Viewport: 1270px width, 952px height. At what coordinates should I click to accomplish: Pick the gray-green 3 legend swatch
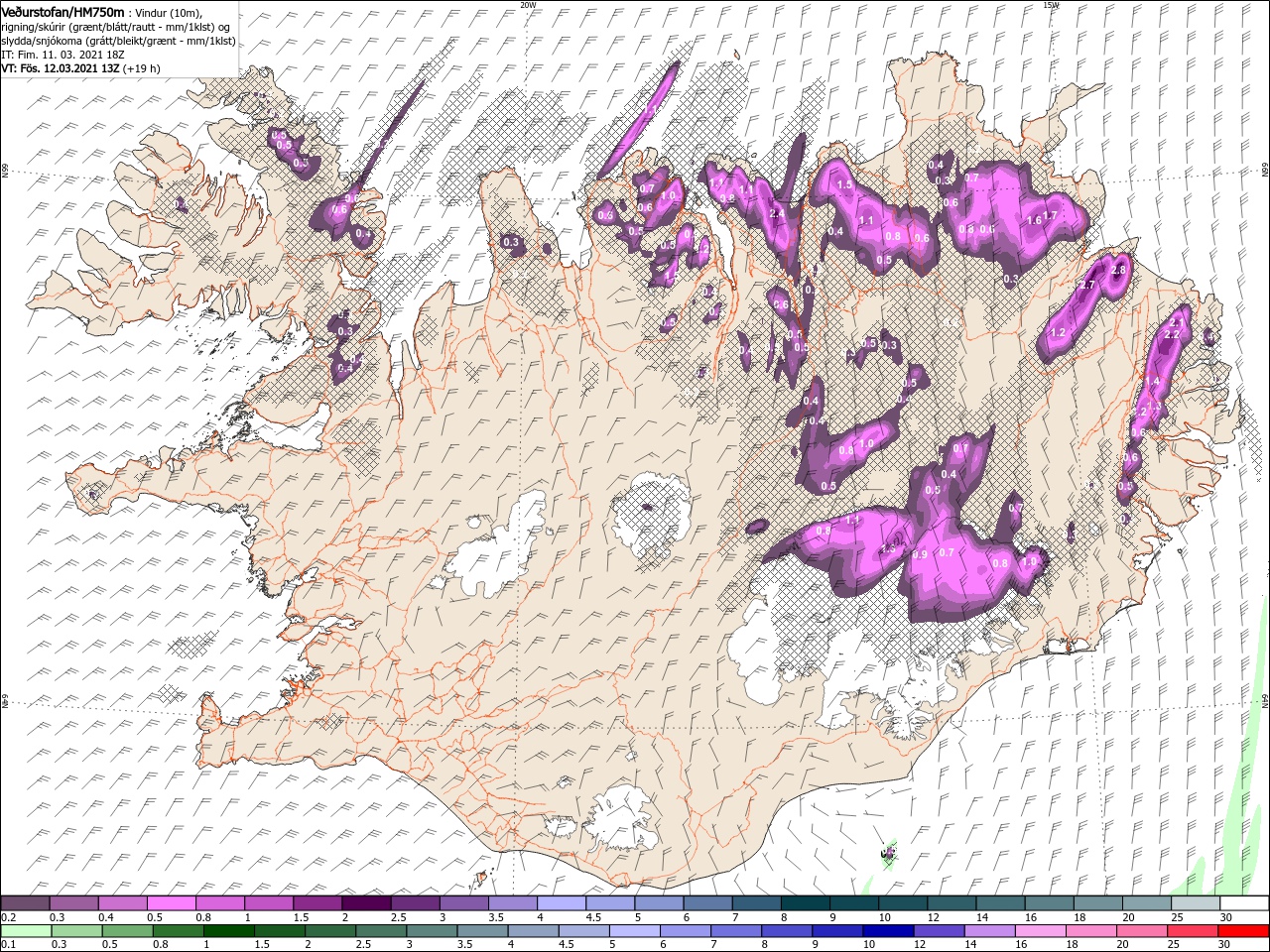433,930
